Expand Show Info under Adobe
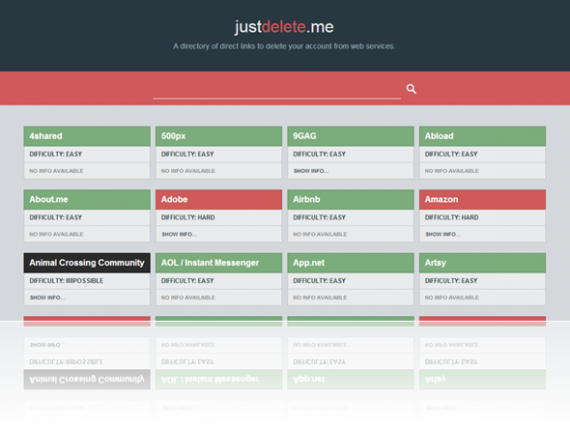Screen dimensions: 570x427 (179, 234)
